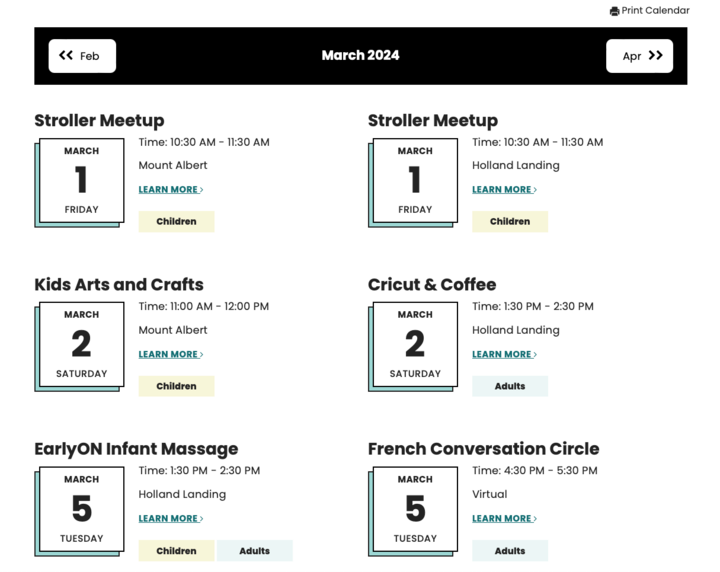
Task: Select the Adults tag under French Conversation Circle
Action: pos(510,551)
